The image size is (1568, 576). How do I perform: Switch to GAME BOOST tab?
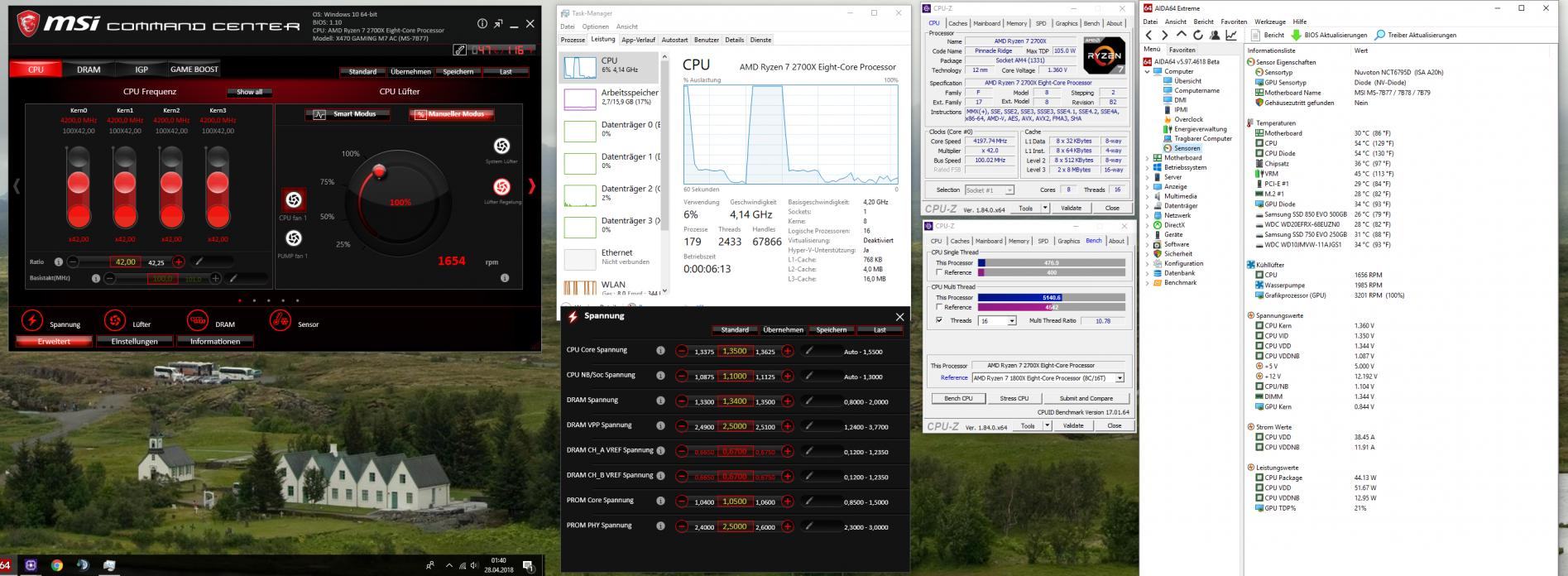coord(194,70)
